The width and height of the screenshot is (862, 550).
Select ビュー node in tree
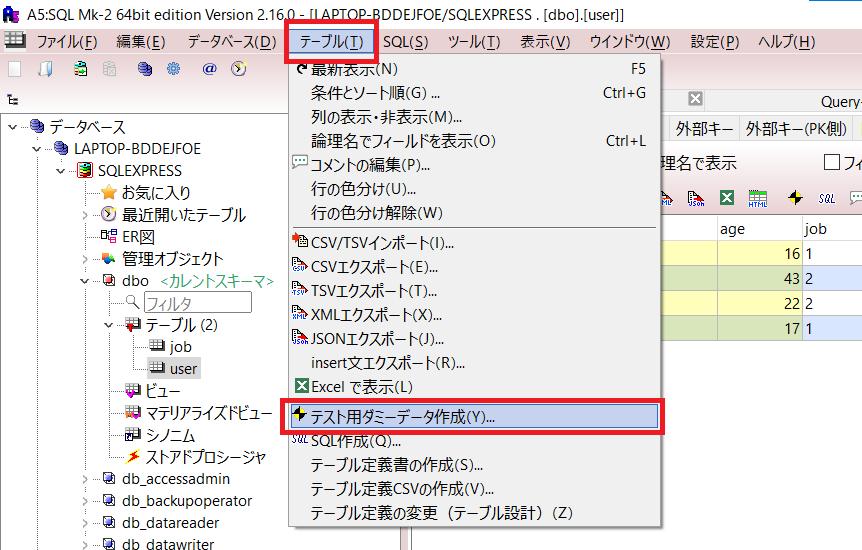click(x=163, y=391)
